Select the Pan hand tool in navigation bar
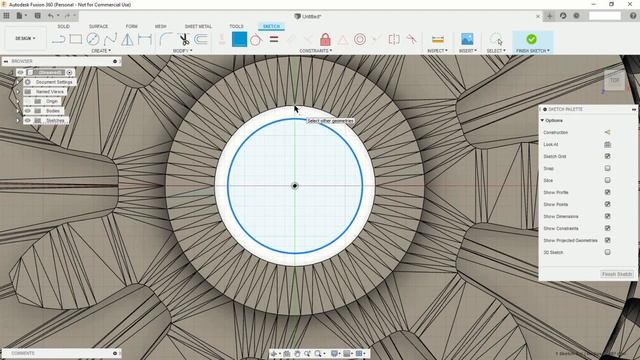 point(297,353)
